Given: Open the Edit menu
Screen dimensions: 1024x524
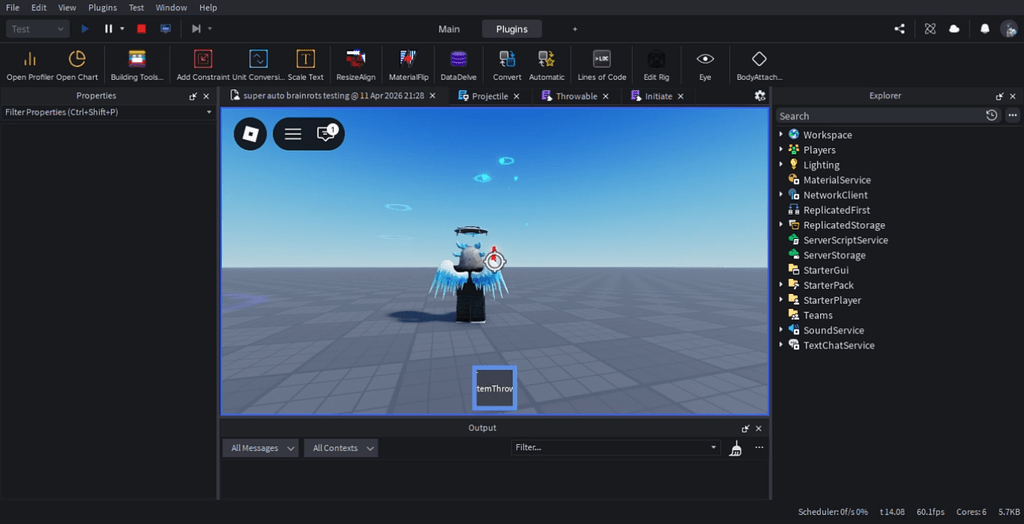Looking at the screenshot, I should tap(39, 8).
